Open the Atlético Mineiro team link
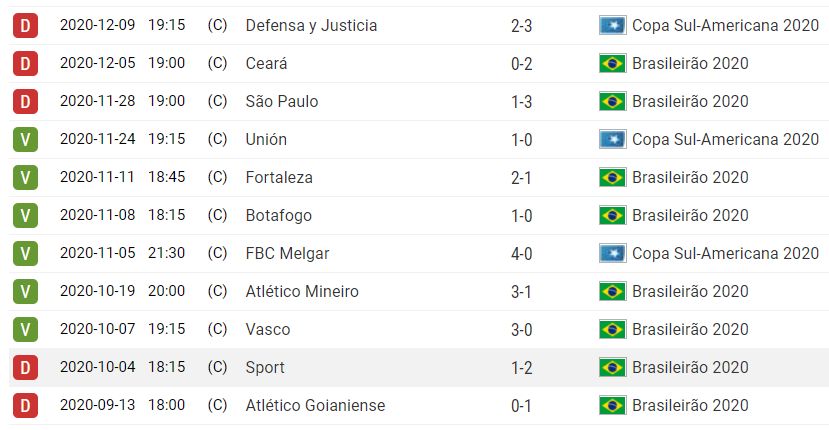Screen dimensions: 829x430 tap(302, 291)
